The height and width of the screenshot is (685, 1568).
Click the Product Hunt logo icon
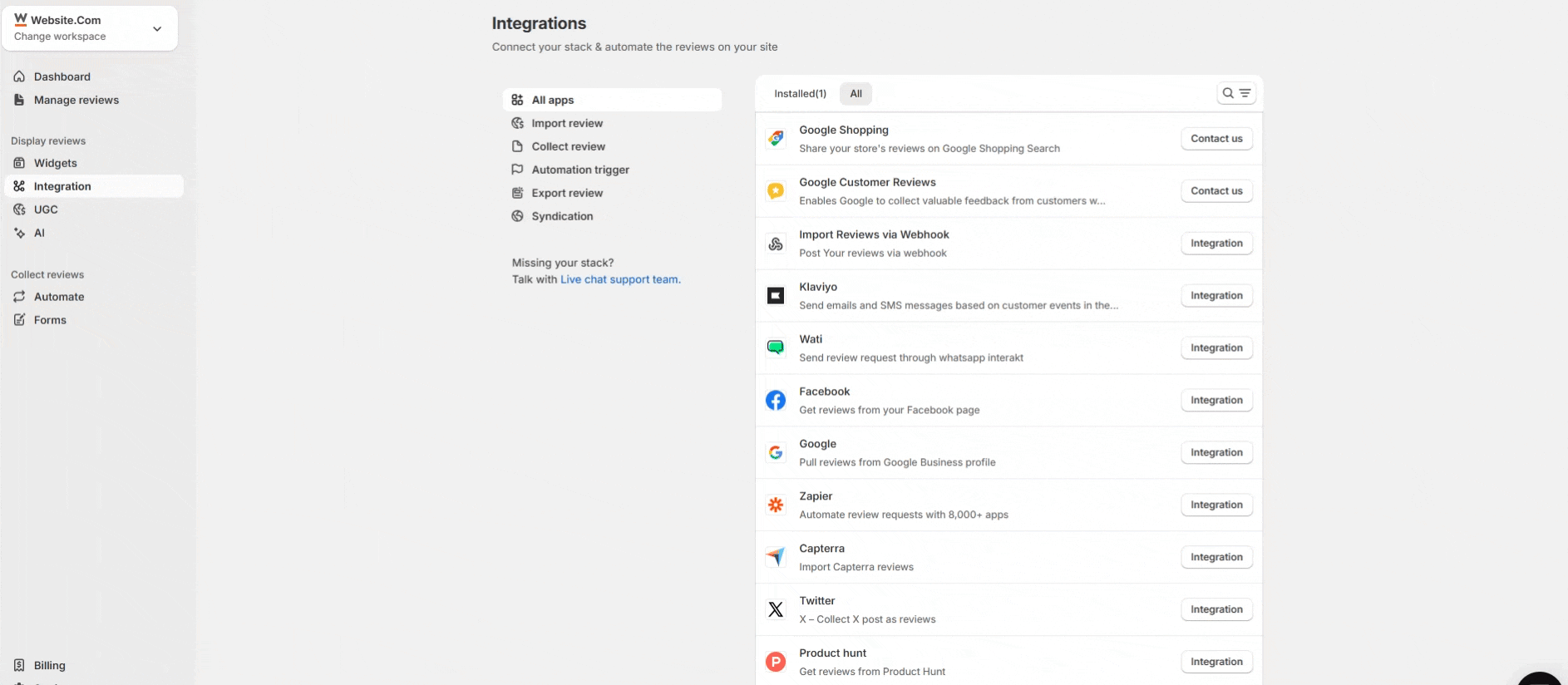point(776,662)
